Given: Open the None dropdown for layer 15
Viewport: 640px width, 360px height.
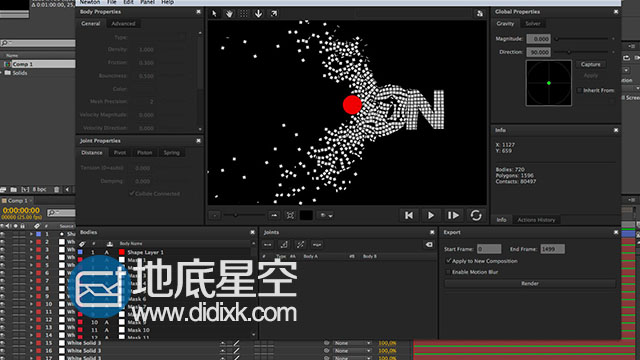Looking at the screenshot, I should click(352, 343).
